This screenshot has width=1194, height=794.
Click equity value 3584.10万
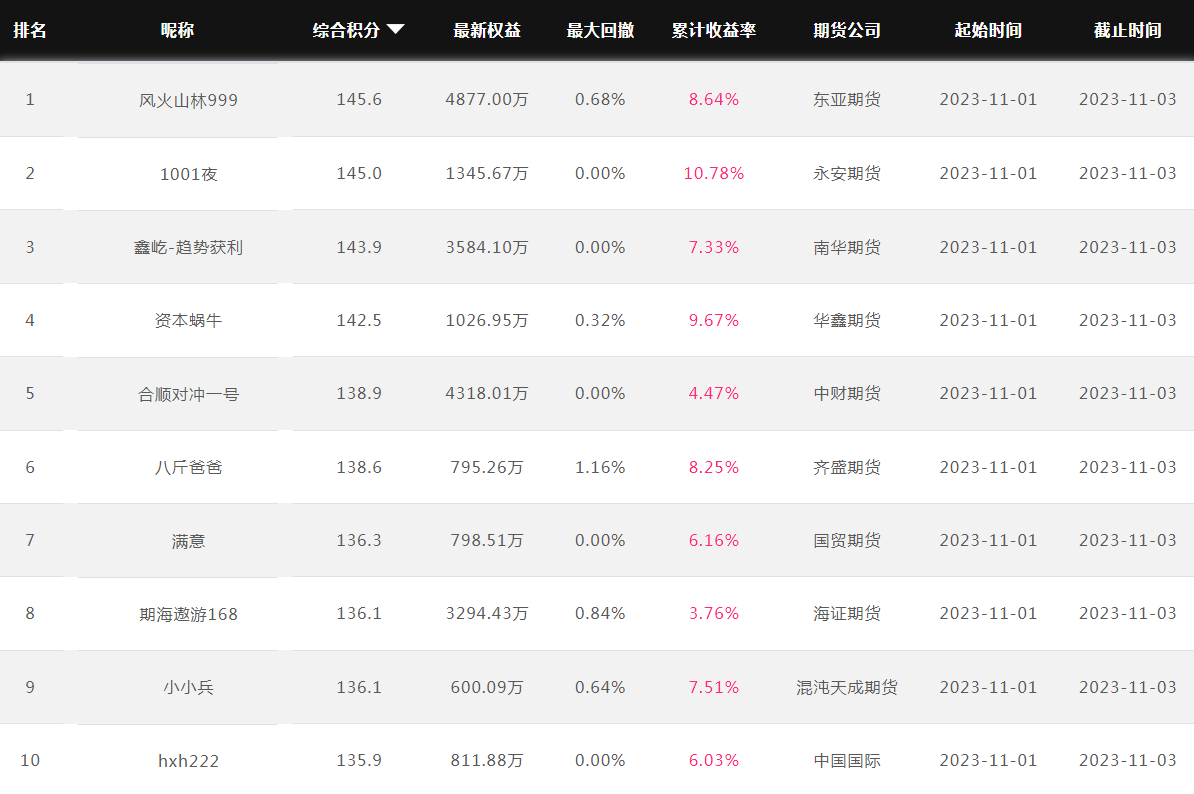(x=487, y=247)
